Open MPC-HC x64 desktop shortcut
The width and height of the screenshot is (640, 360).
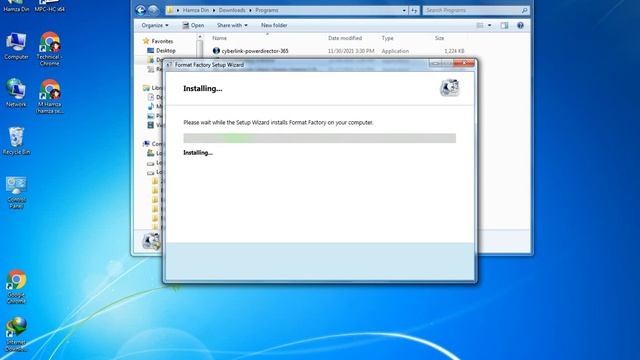pyautogui.click(x=49, y=6)
